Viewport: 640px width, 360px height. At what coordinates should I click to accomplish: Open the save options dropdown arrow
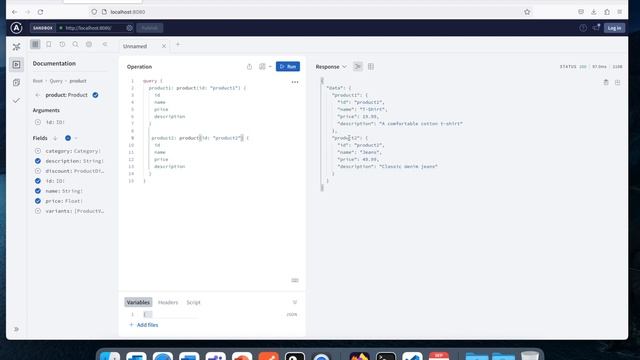tap(270, 67)
